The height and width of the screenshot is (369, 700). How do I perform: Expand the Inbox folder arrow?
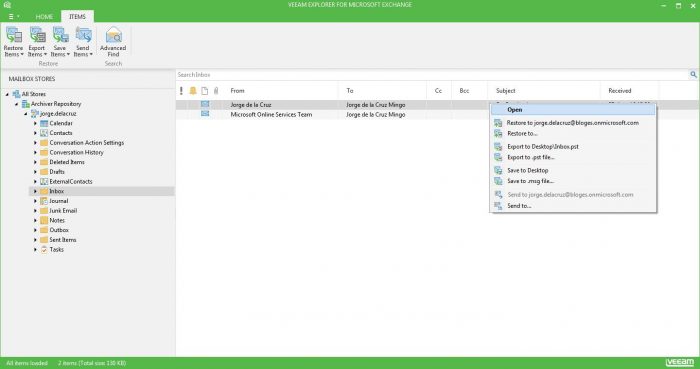click(x=35, y=191)
